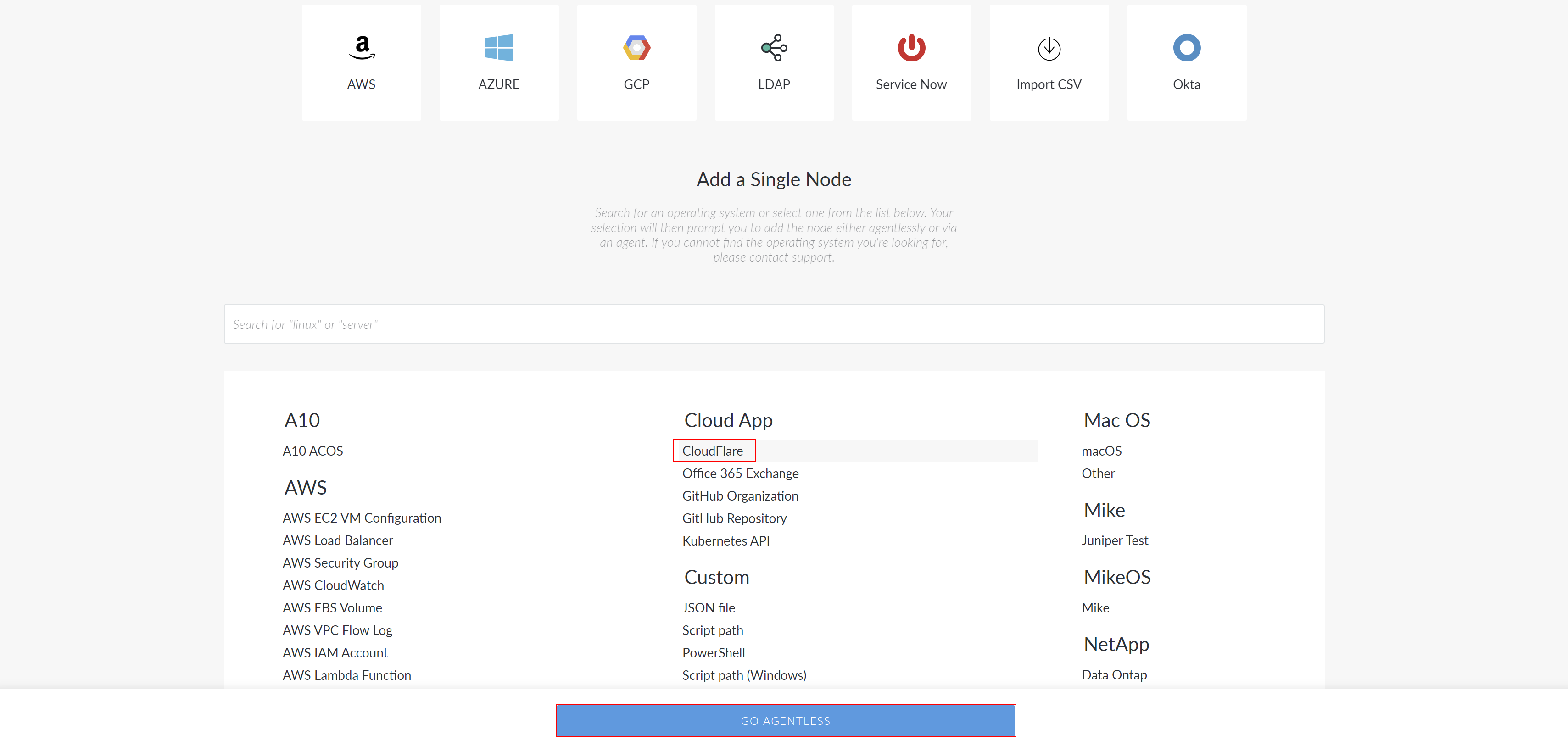
Task: Pick GitHub Organization
Action: pyautogui.click(x=740, y=496)
